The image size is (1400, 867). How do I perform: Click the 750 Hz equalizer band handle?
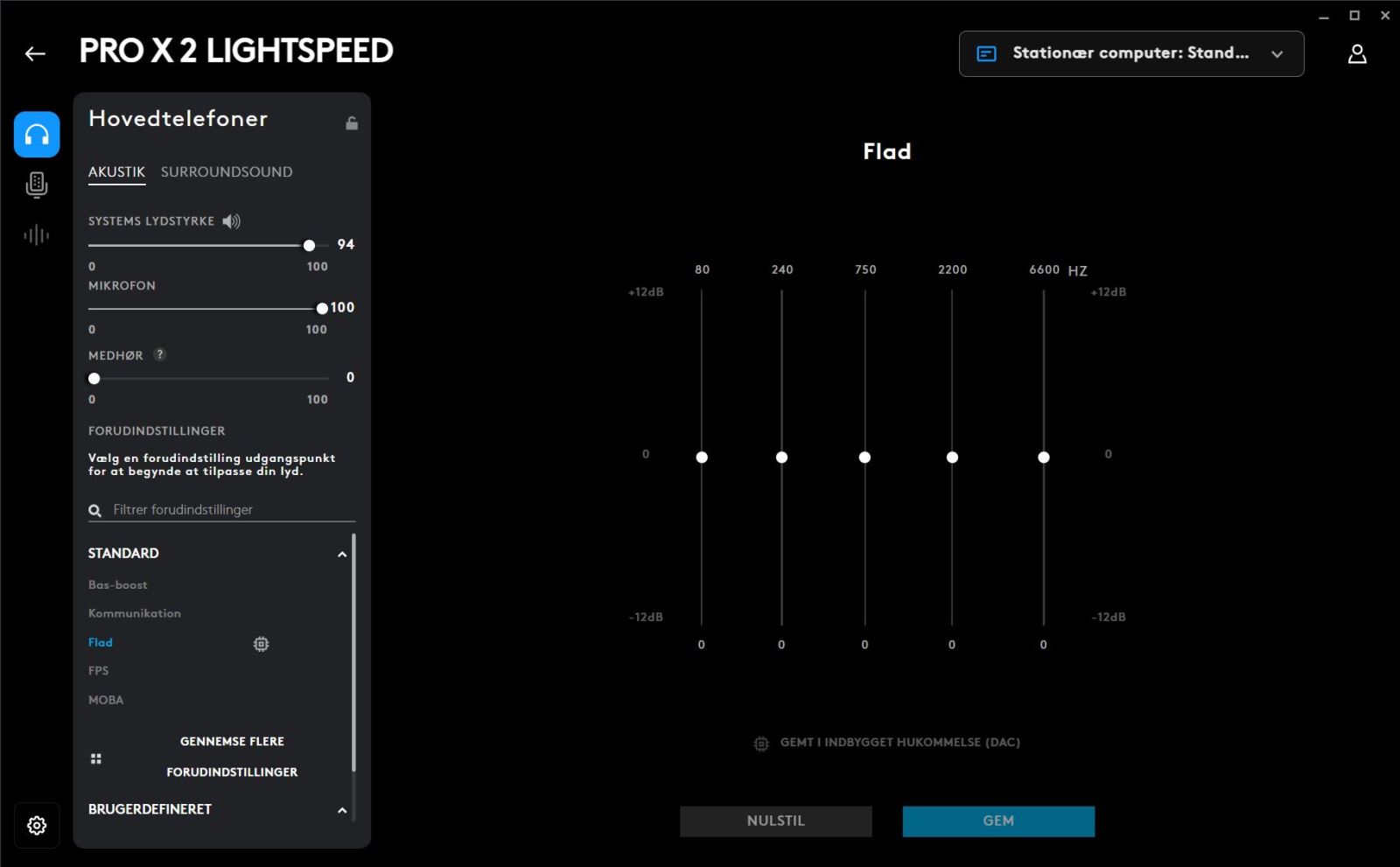[864, 458]
